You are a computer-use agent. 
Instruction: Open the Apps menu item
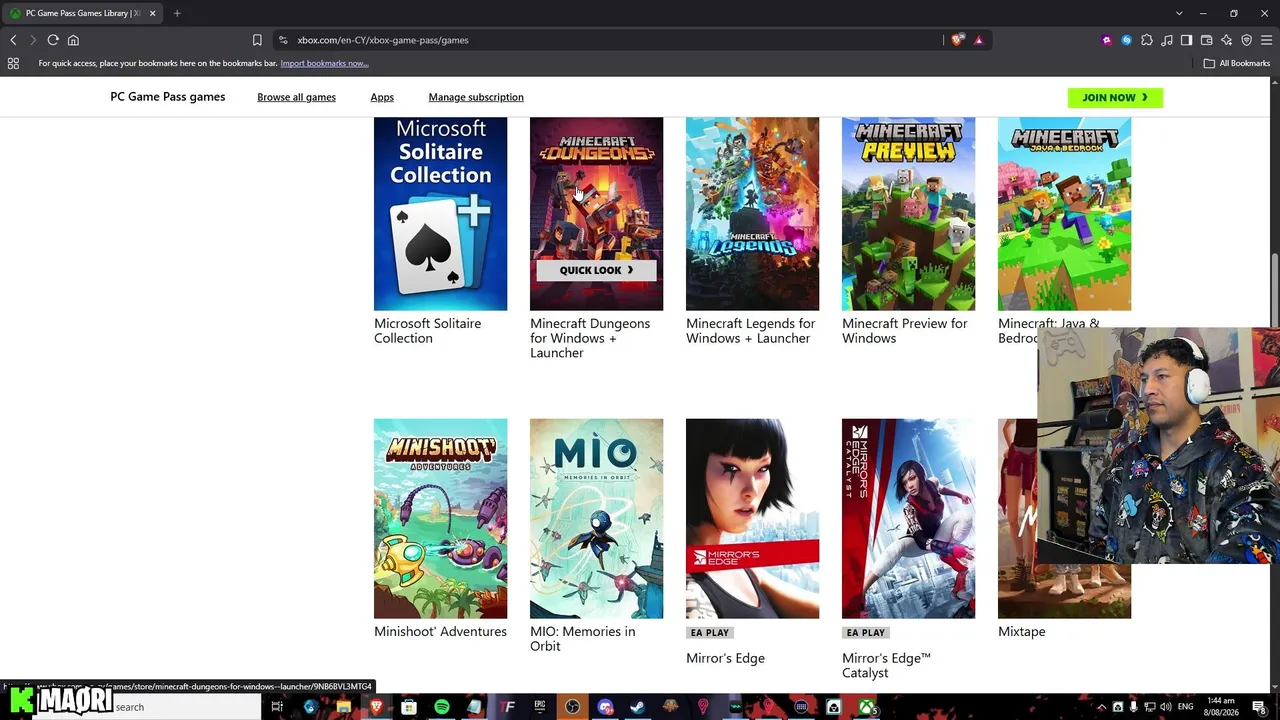tap(382, 97)
